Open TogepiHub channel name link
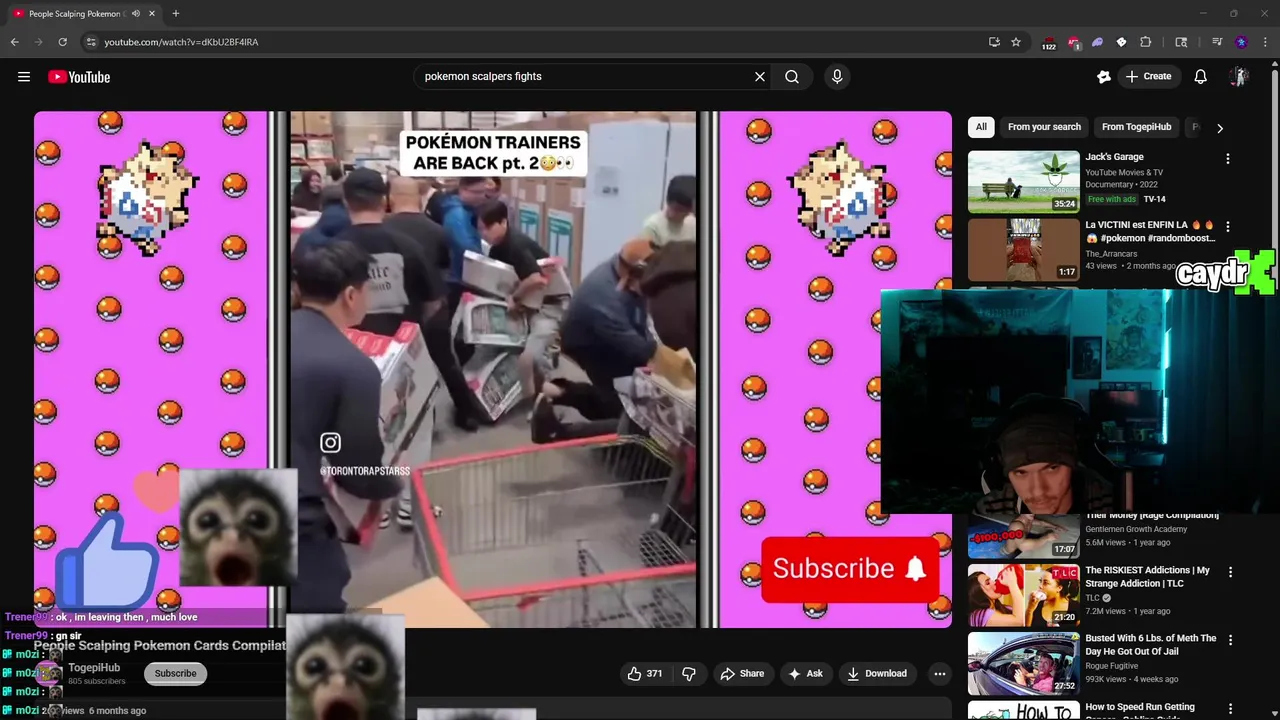Image resolution: width=1280 pixels, height=720 pixels. [94, 668]
